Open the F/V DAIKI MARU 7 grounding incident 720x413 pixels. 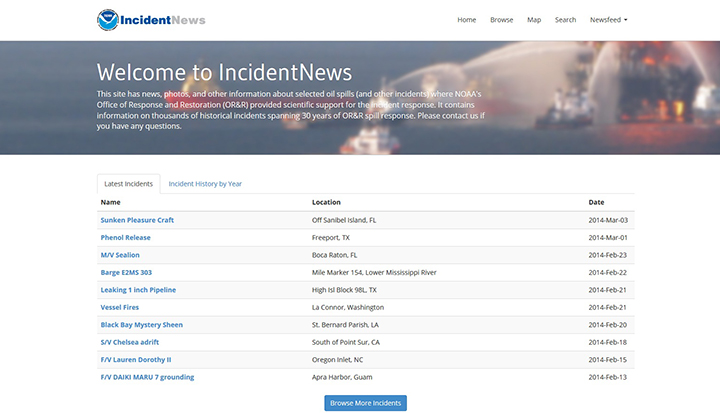(x=147, y=377)
